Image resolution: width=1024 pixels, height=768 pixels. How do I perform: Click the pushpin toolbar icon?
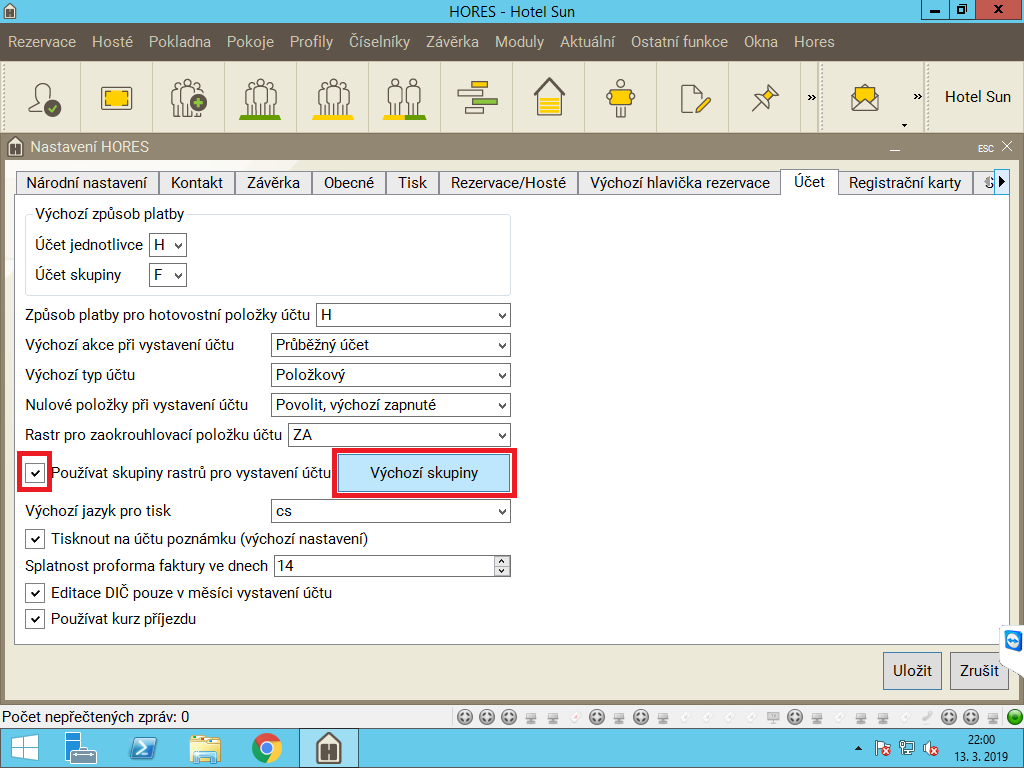pos(765,97)
